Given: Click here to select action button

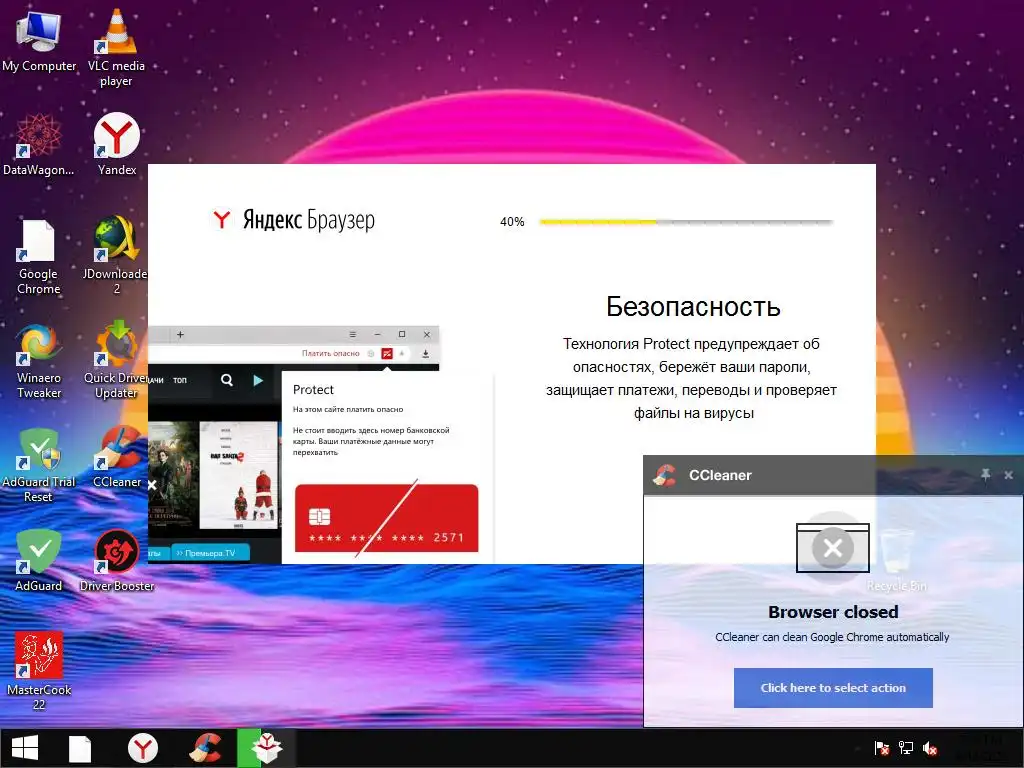Looking at the screenshot, I should (x=833, y=688).
